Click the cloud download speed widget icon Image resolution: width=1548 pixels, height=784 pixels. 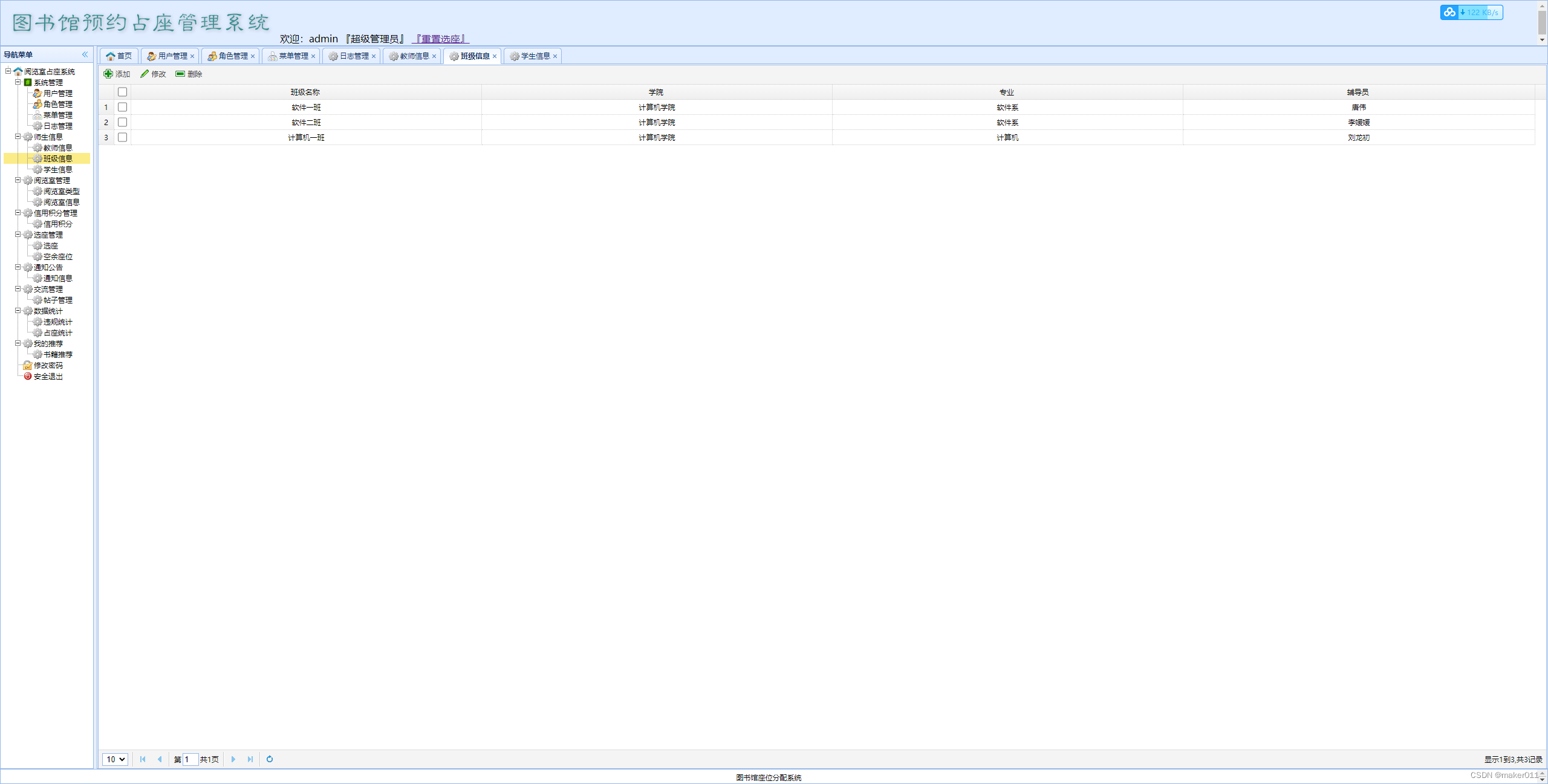click(1449, 12)
